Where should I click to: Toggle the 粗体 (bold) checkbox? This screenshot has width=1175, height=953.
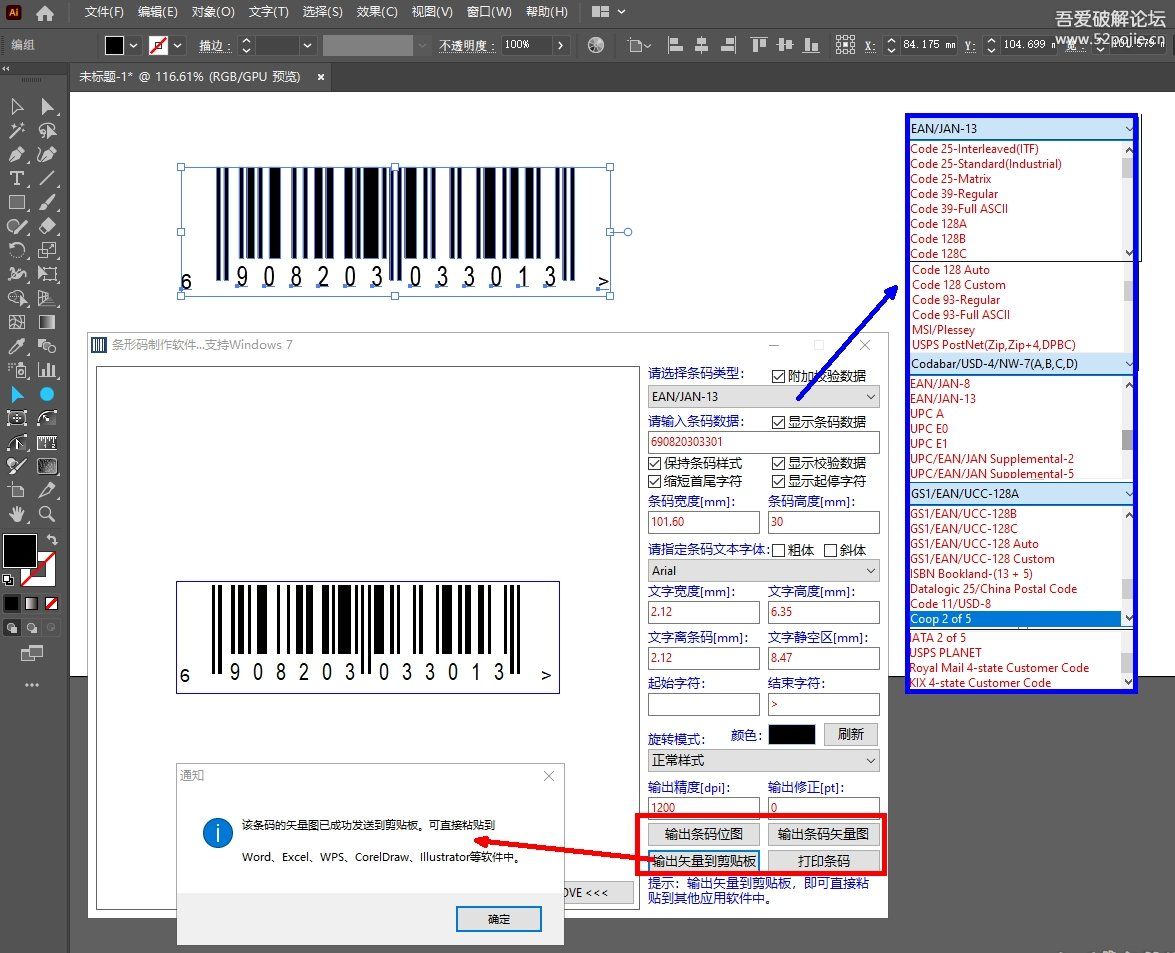pos(779,550)
